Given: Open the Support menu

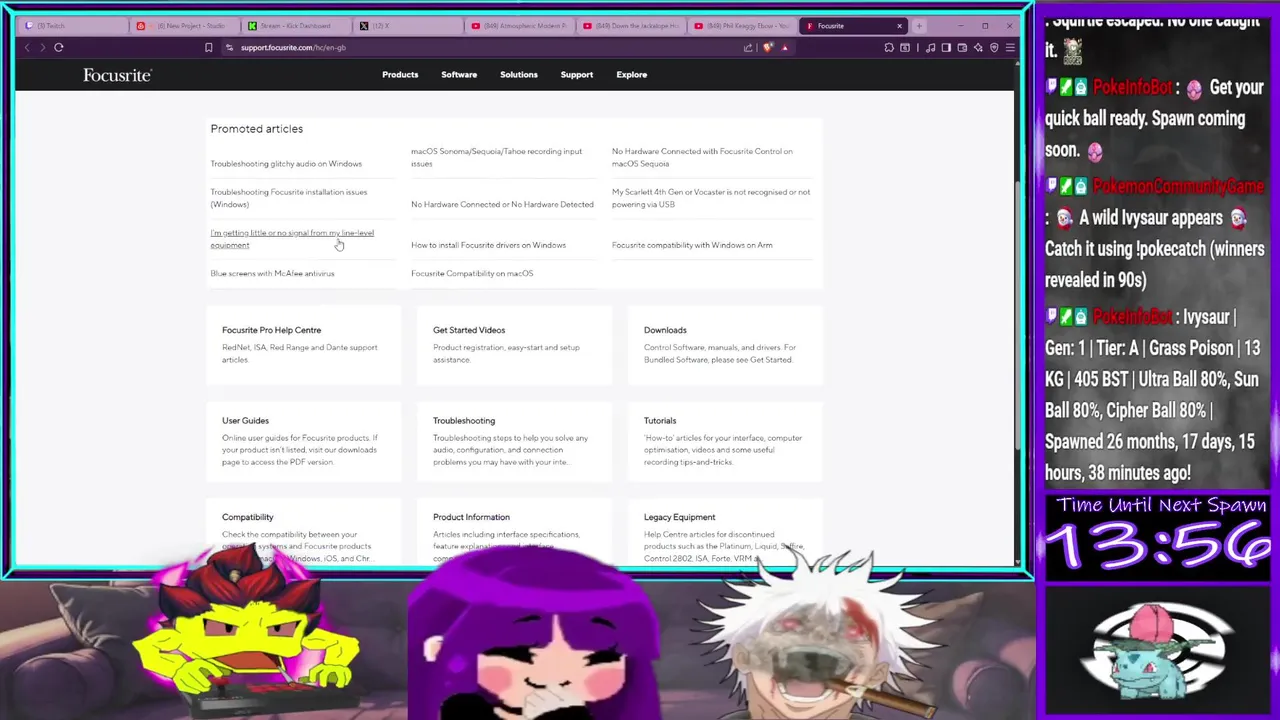Looking at the screenshot, I should coord(577,74).
